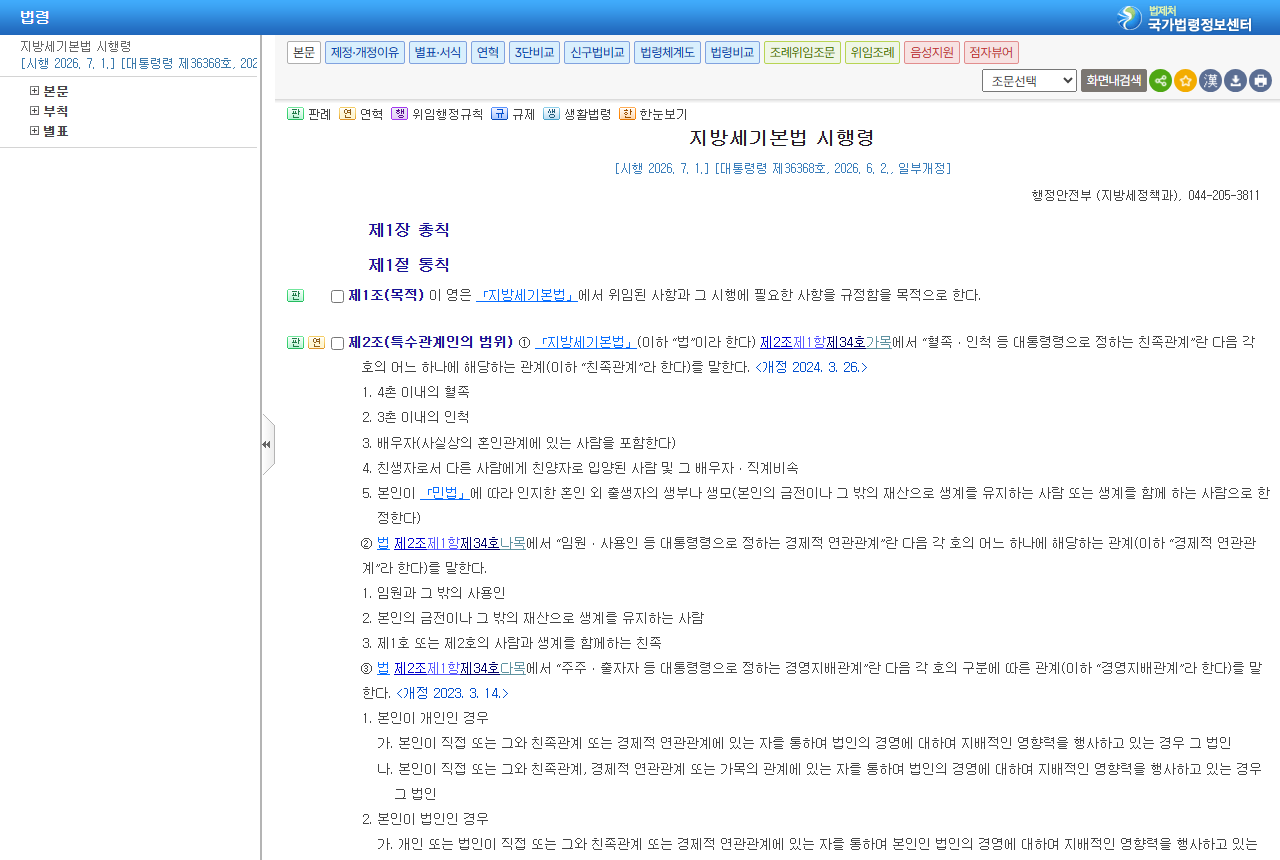
Task: Open the 법령비교 view
Action: tap(732, 52)
